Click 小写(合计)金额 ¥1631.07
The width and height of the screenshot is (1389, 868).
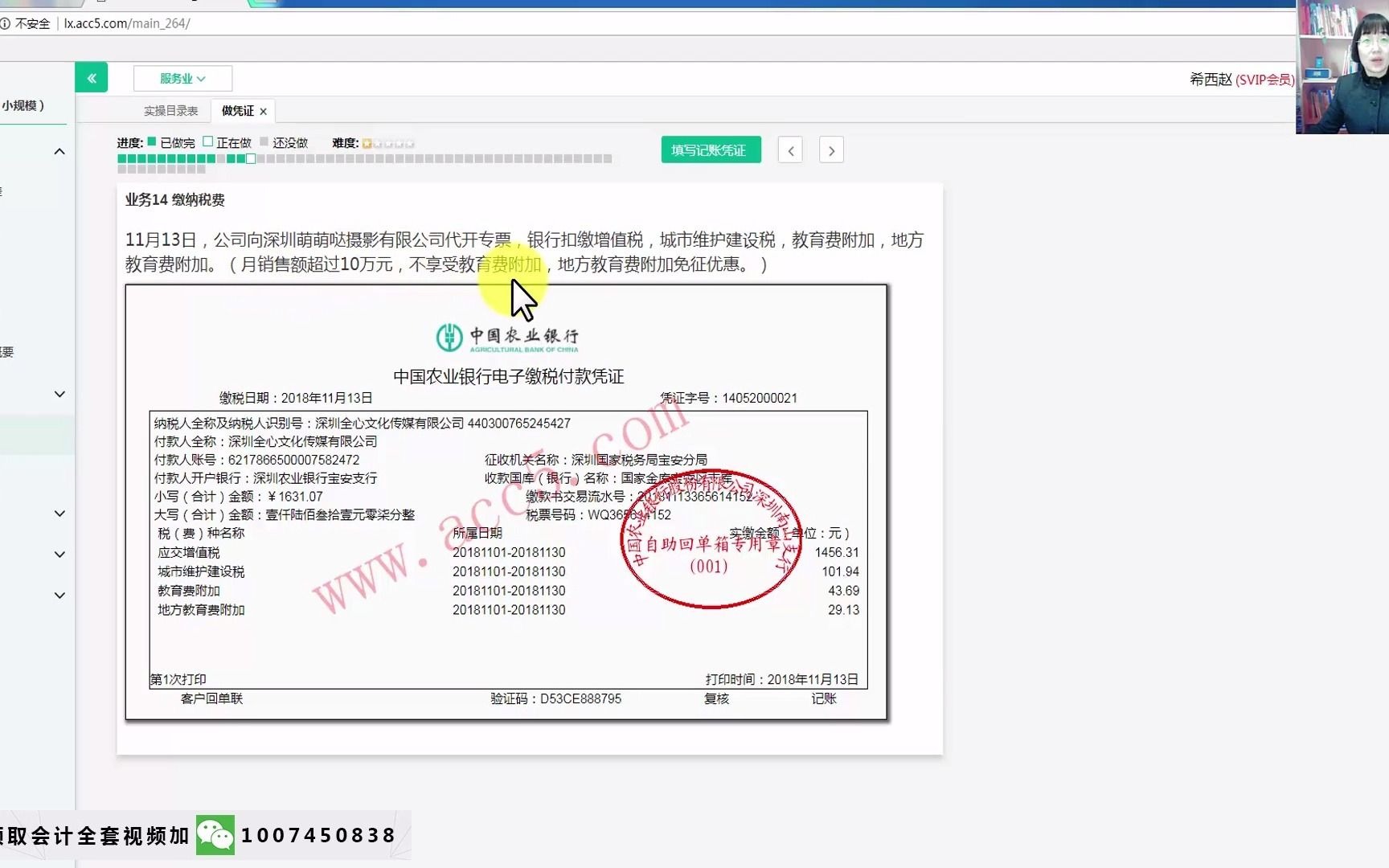point(239,497)
